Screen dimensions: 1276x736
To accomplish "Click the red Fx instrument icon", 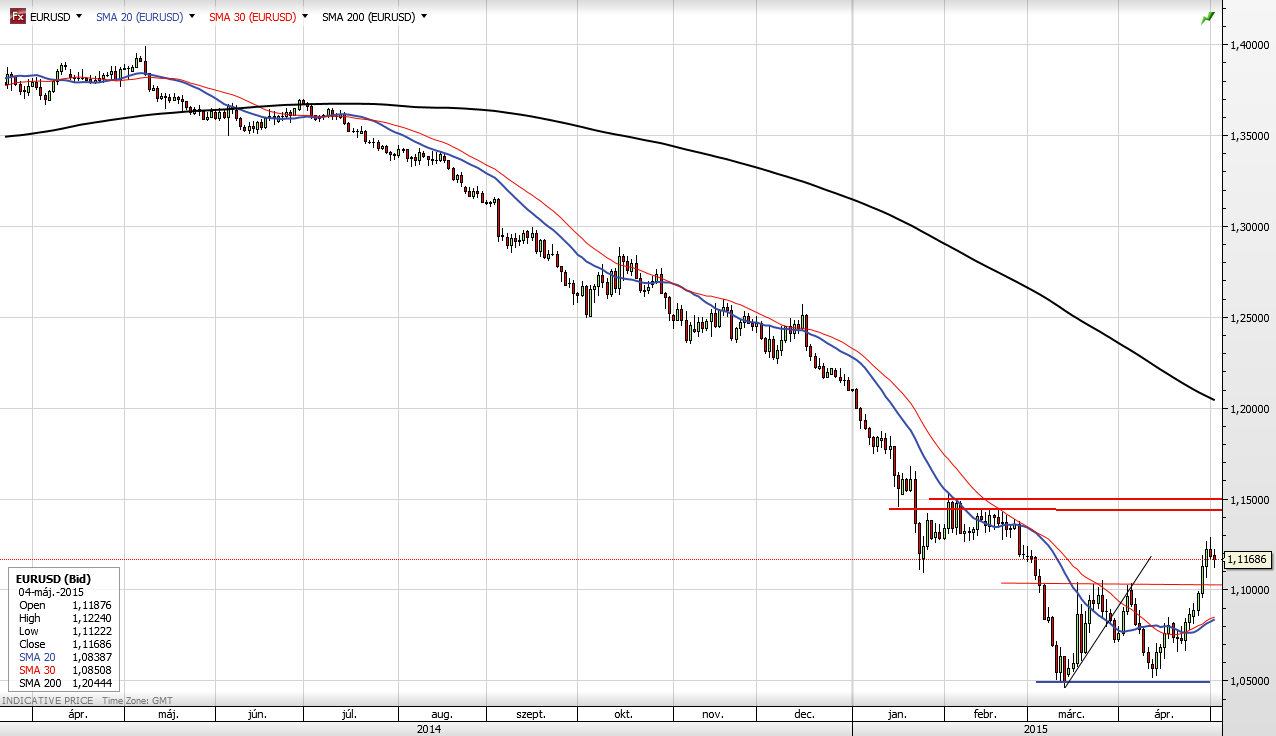I will point(18,17).
